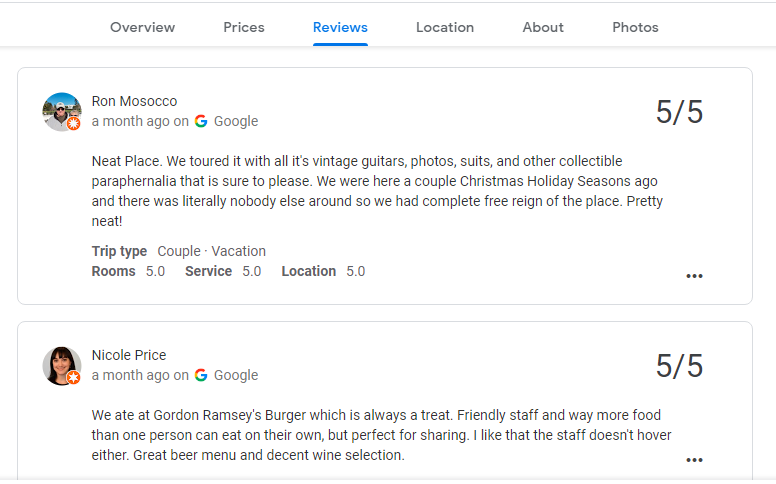Click local guide badge on Ron's avatar
This screenshot has height=484, width=776.
pyautogui.click(x=74, y=124)
